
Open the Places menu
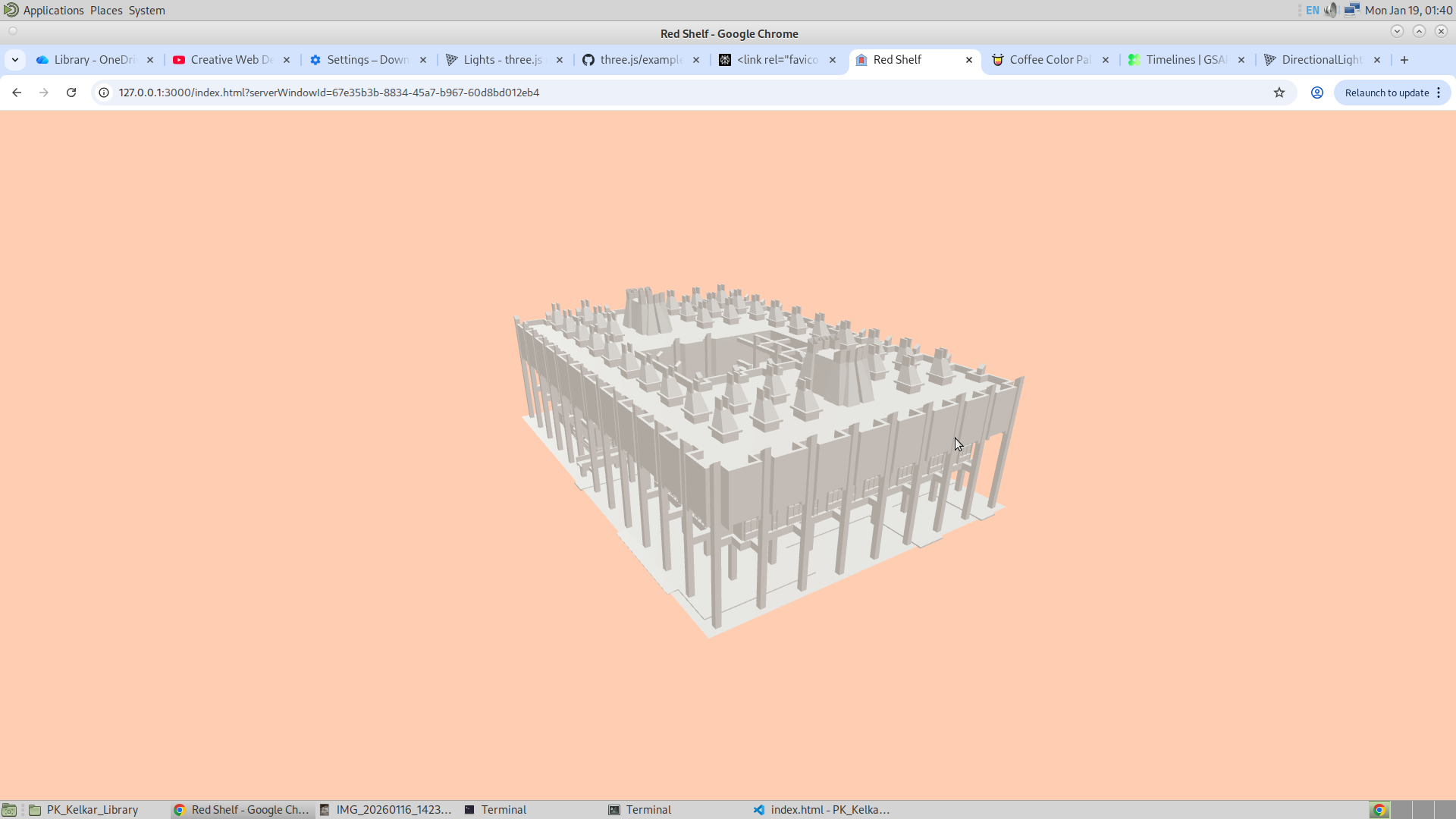(x=106, y=11)
